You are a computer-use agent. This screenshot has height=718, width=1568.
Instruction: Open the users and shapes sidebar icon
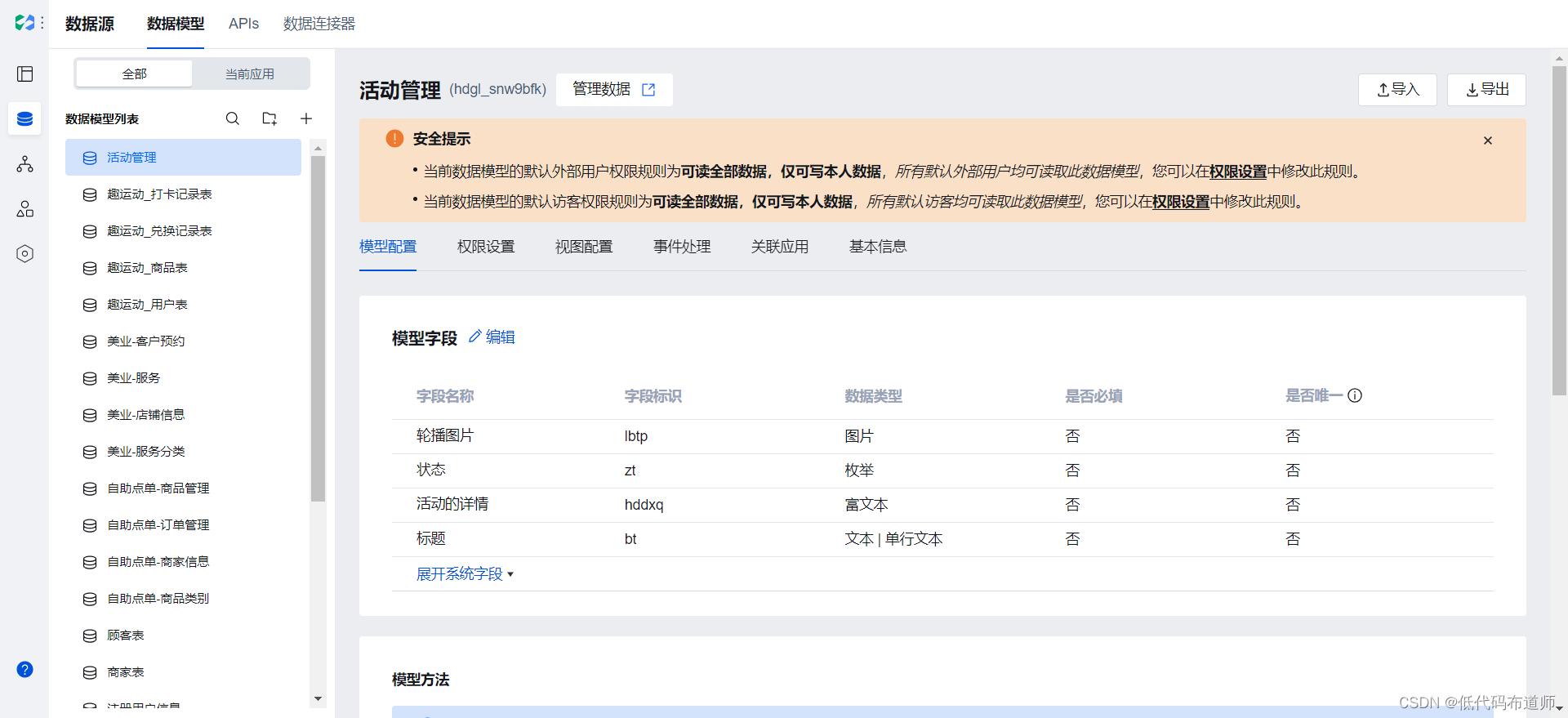25,209
